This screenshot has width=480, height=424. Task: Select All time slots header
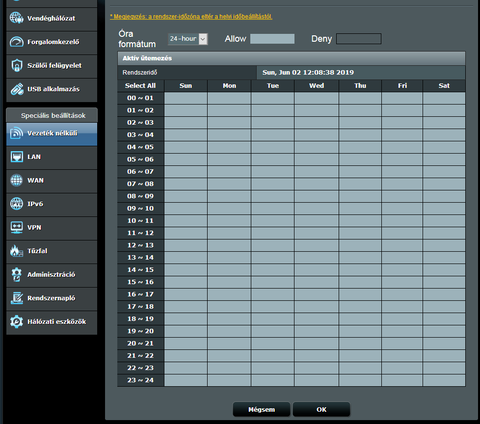(x=140, y=86)
